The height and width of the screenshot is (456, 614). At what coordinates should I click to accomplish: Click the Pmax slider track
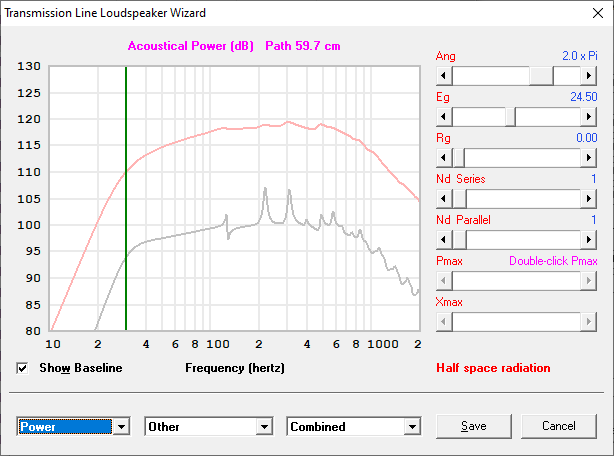(x=516, y=281)
